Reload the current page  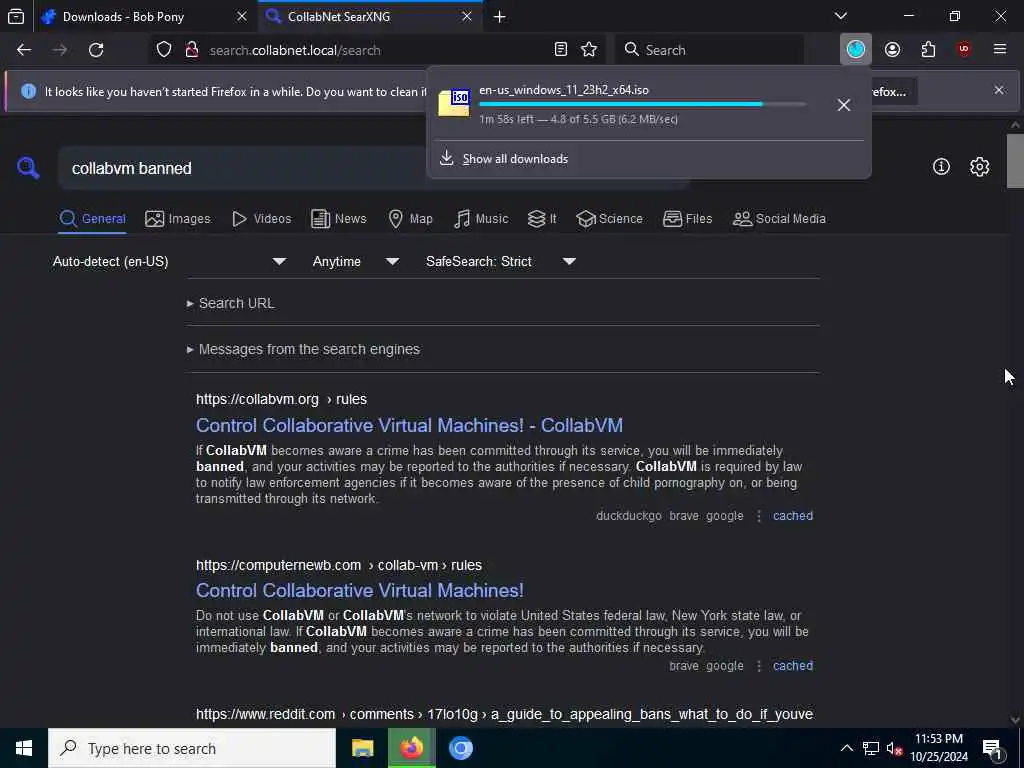(x=96, y=50)
